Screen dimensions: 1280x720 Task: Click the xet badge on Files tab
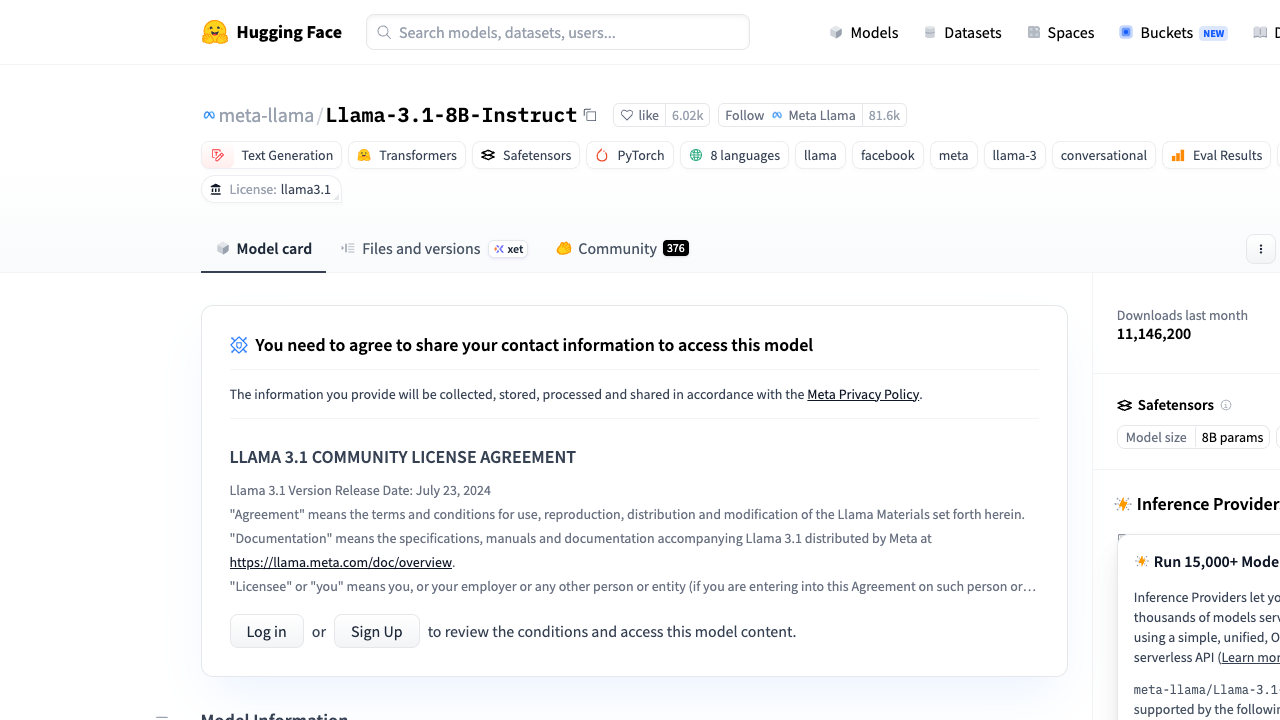(508, 249)
